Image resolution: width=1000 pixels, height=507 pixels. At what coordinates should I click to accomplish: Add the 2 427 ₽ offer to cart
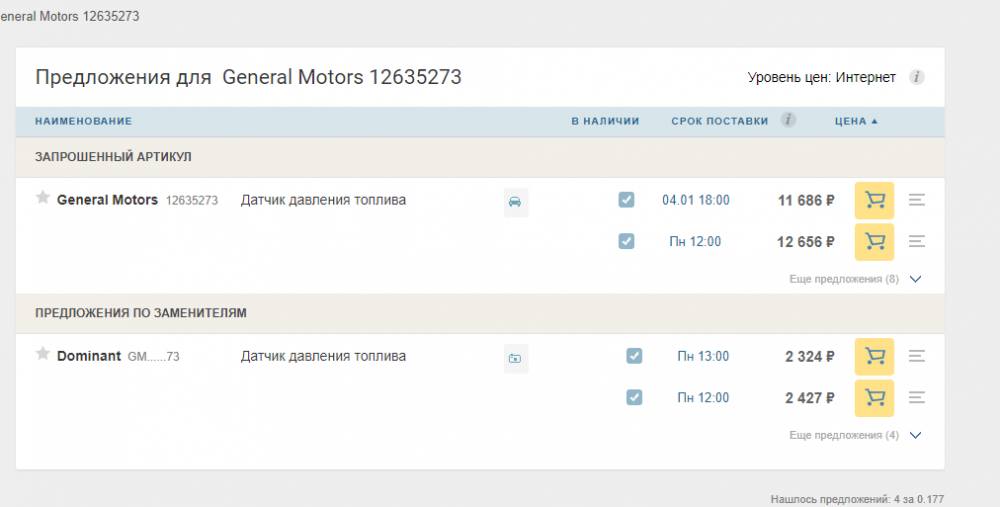[x=874, y=397]
